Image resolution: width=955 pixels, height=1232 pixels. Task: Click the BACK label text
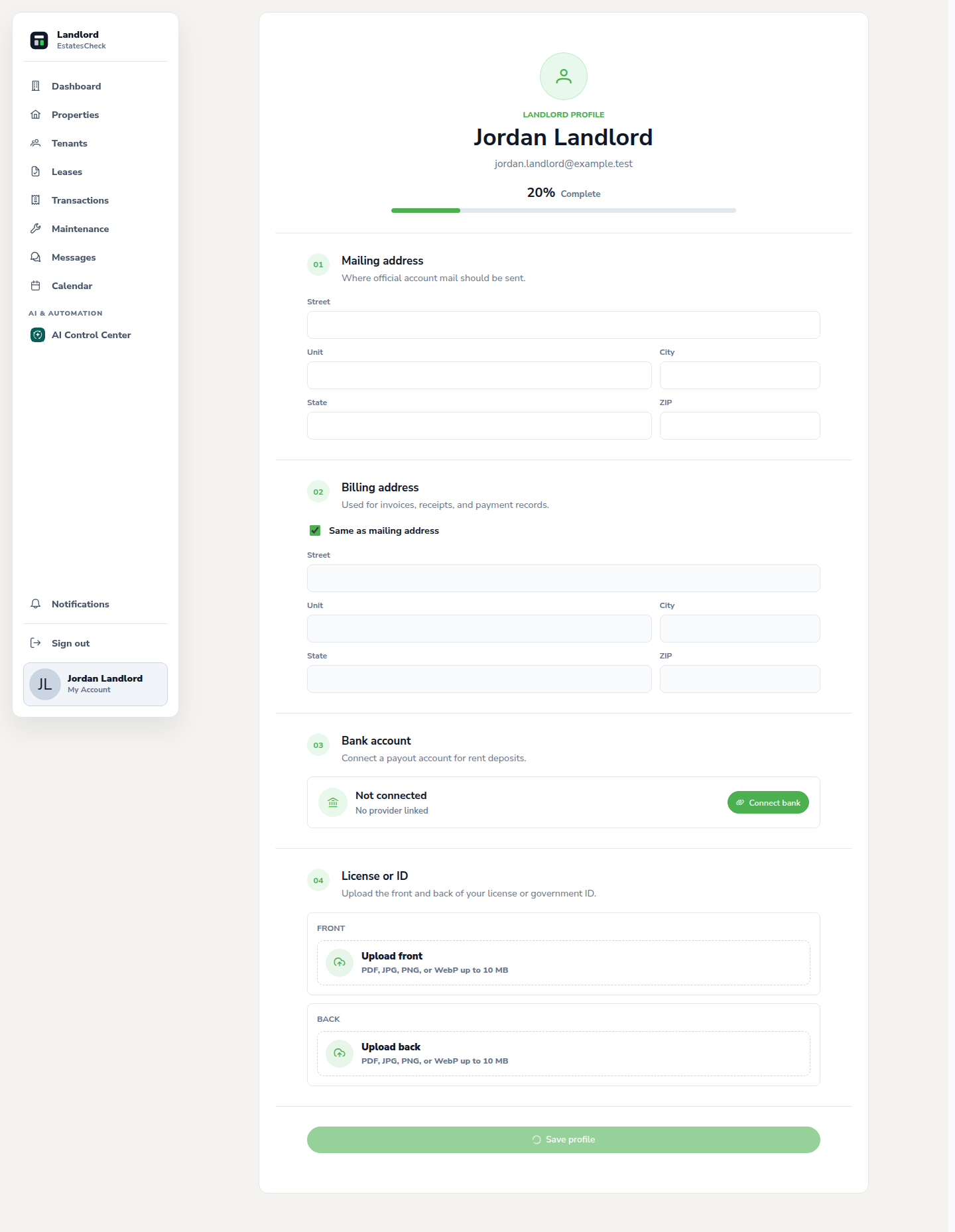point(328,1019)
